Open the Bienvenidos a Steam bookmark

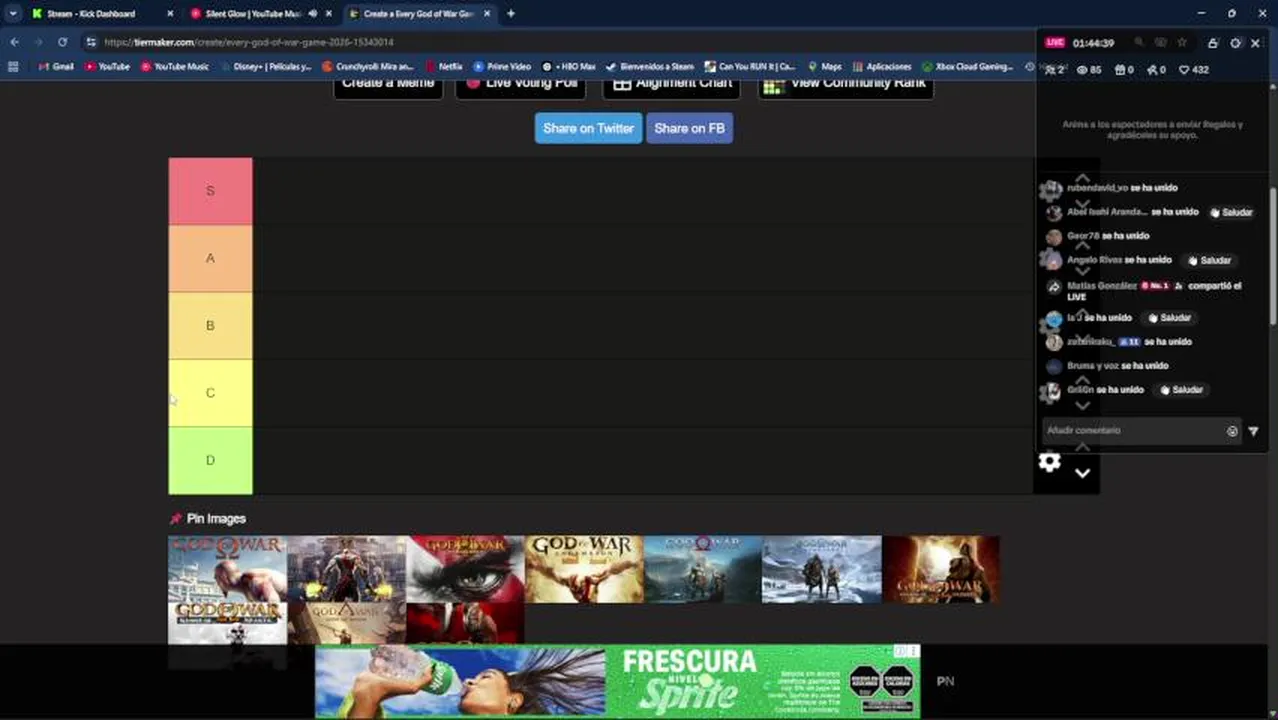click(649, 67)
